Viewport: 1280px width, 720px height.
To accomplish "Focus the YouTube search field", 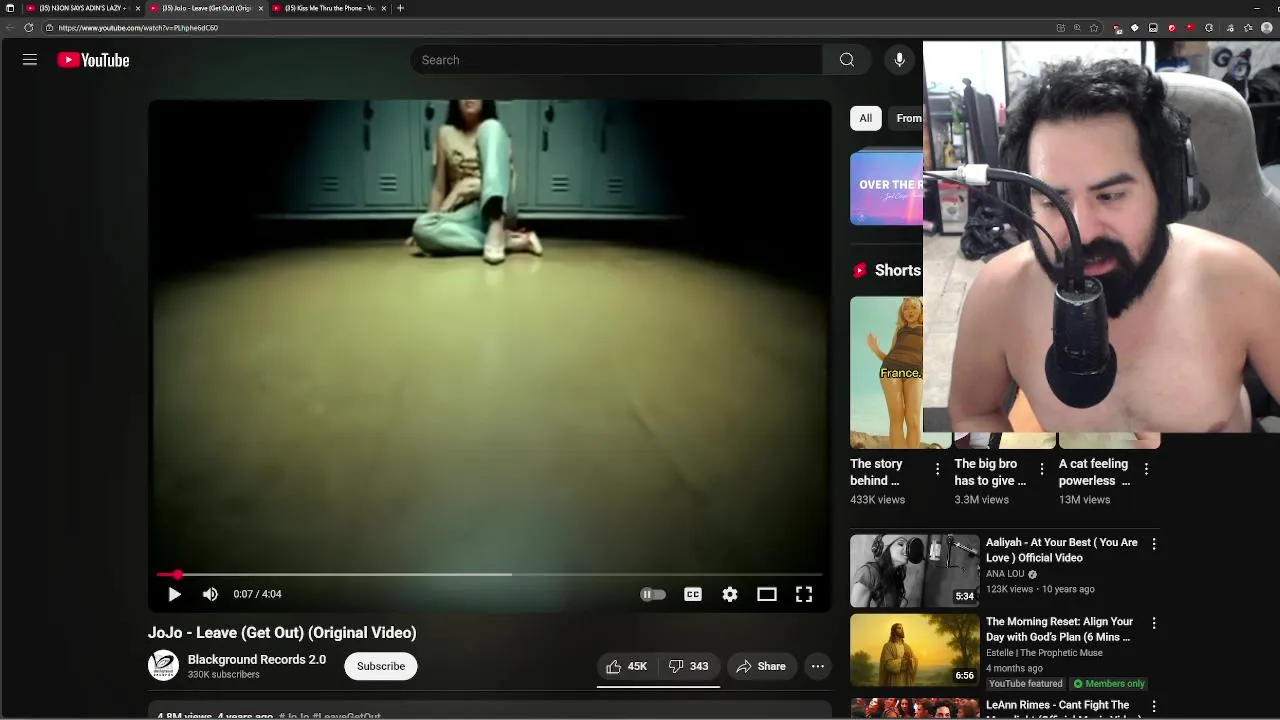I will (x=616, y=60).
